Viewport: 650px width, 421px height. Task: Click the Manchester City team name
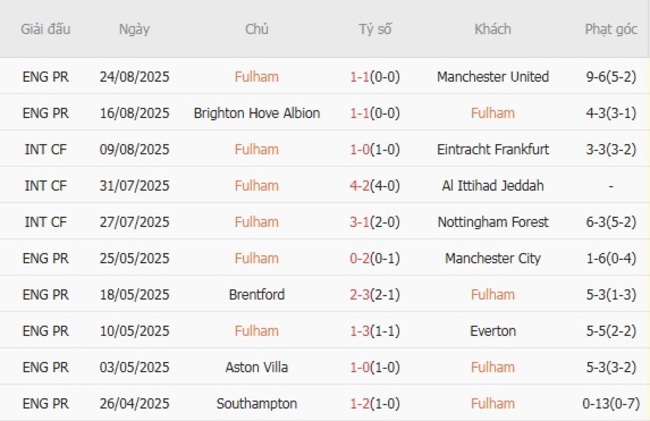493,258
